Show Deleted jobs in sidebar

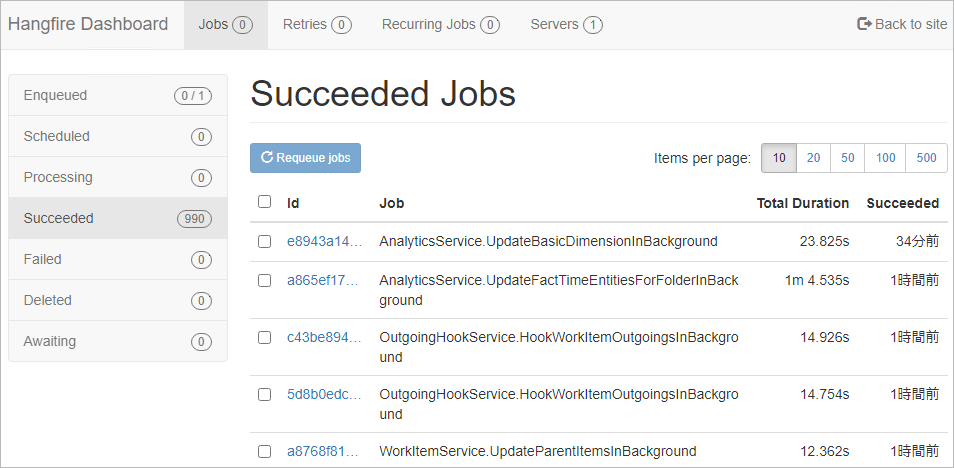117,300
